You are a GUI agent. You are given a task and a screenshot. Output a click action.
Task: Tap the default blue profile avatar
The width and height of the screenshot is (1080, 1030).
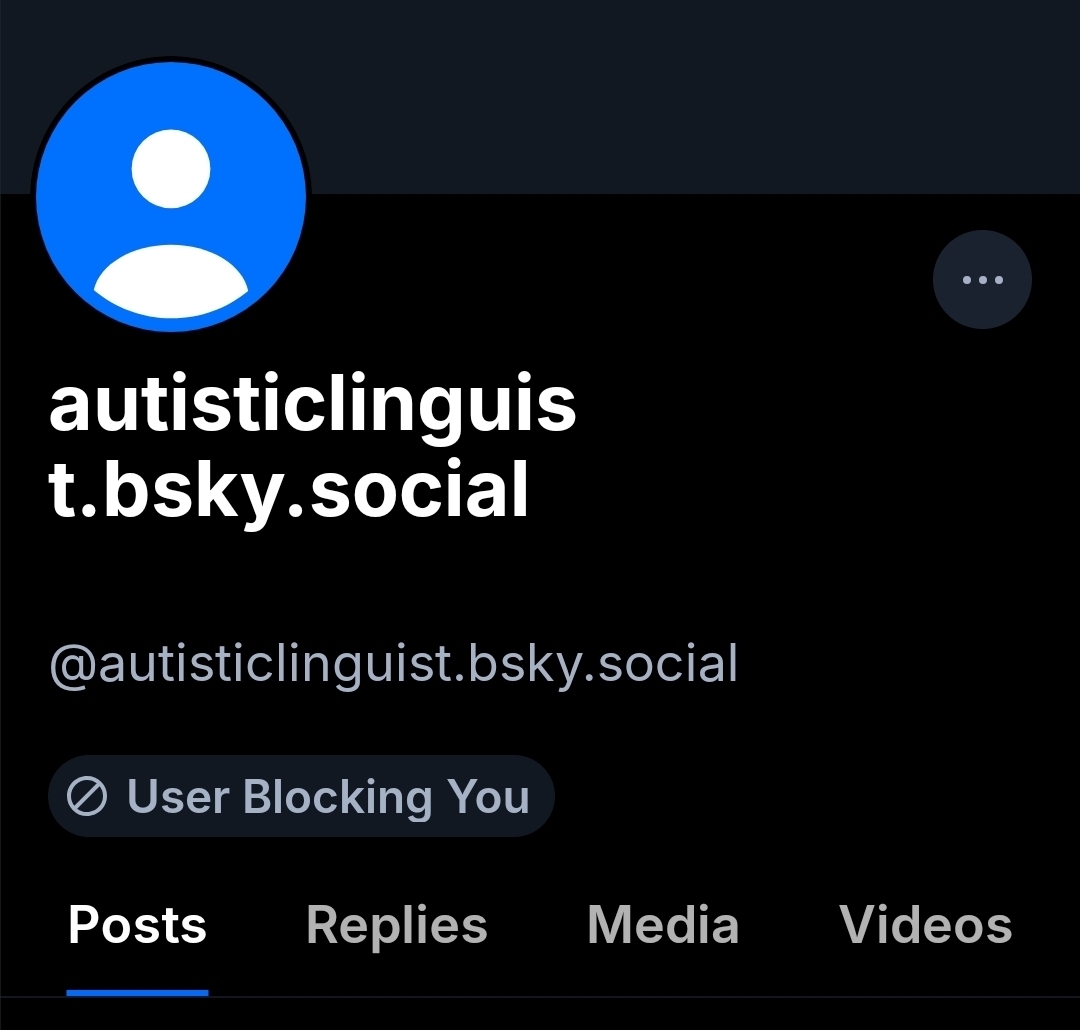(x=171, y=196)
